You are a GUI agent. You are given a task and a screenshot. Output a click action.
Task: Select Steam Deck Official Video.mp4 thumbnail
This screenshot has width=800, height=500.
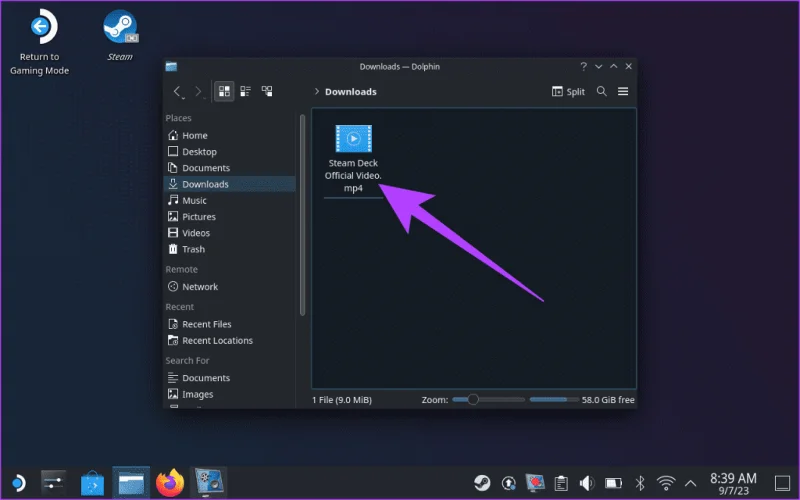tap(354, 138)
